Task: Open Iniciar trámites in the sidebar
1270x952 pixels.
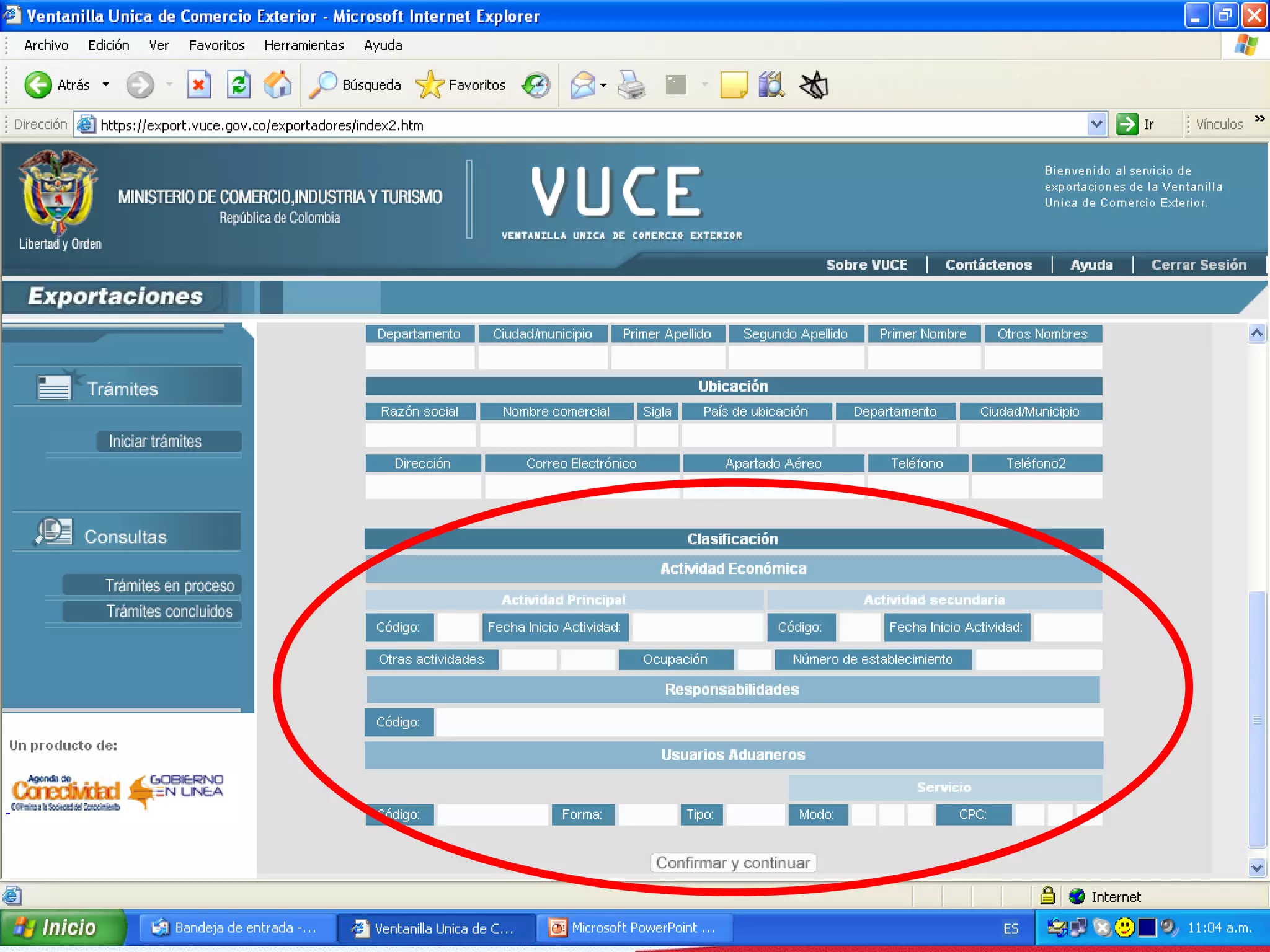Action: click(155, 441)
